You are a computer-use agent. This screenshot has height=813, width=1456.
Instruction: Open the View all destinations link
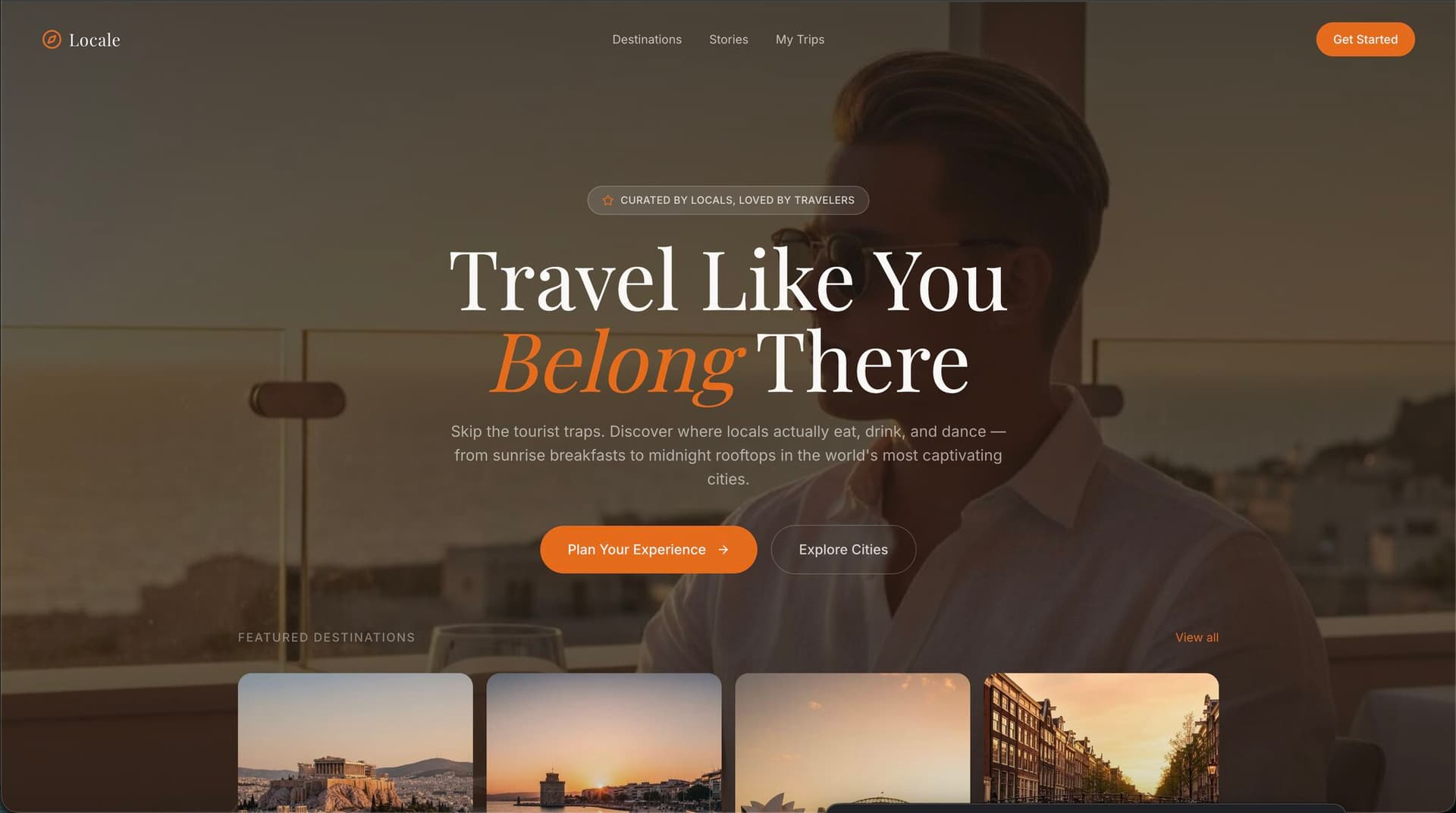click(1197, 638)
